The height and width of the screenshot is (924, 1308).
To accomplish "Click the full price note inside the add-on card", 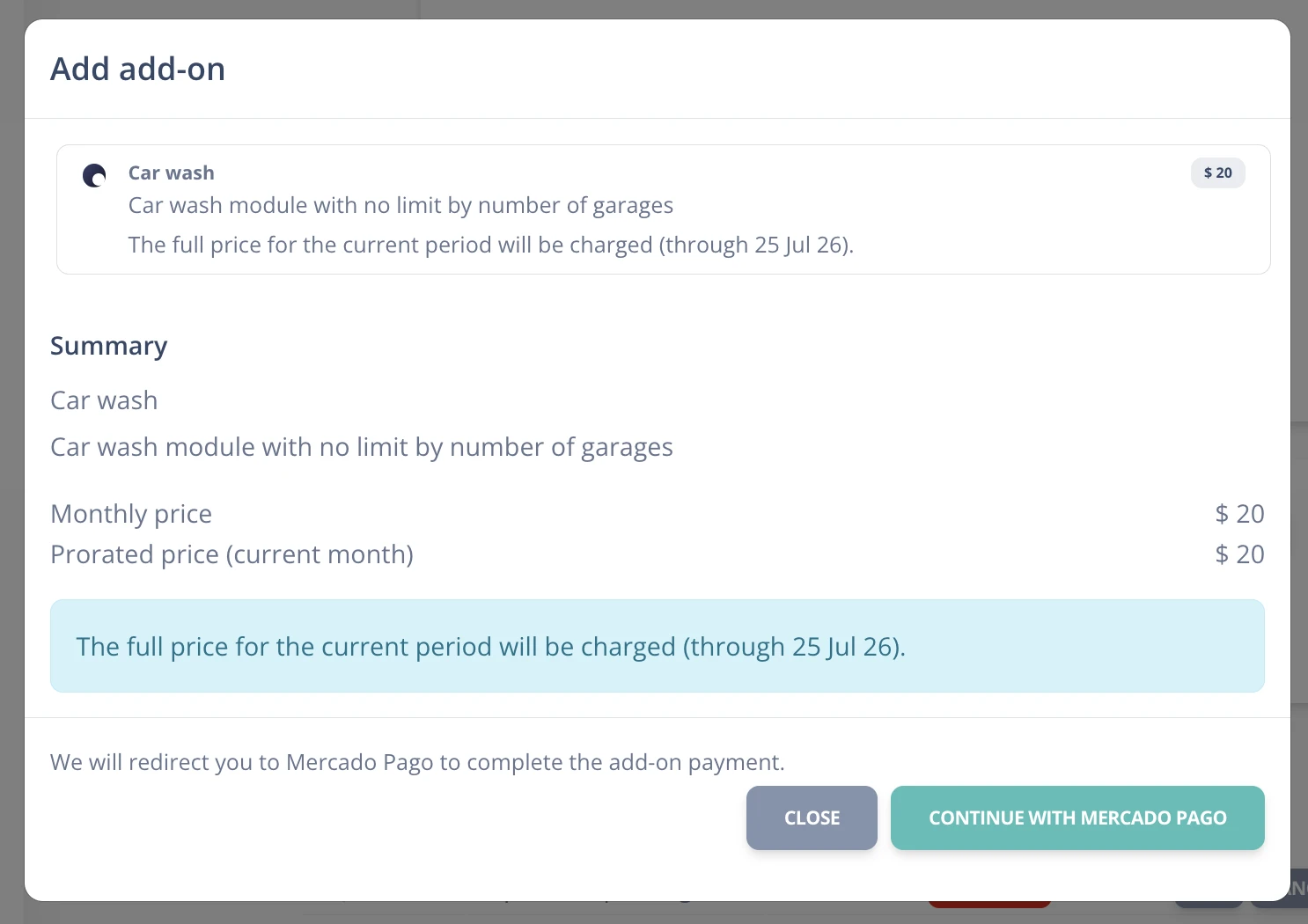I will coord(491,245).
